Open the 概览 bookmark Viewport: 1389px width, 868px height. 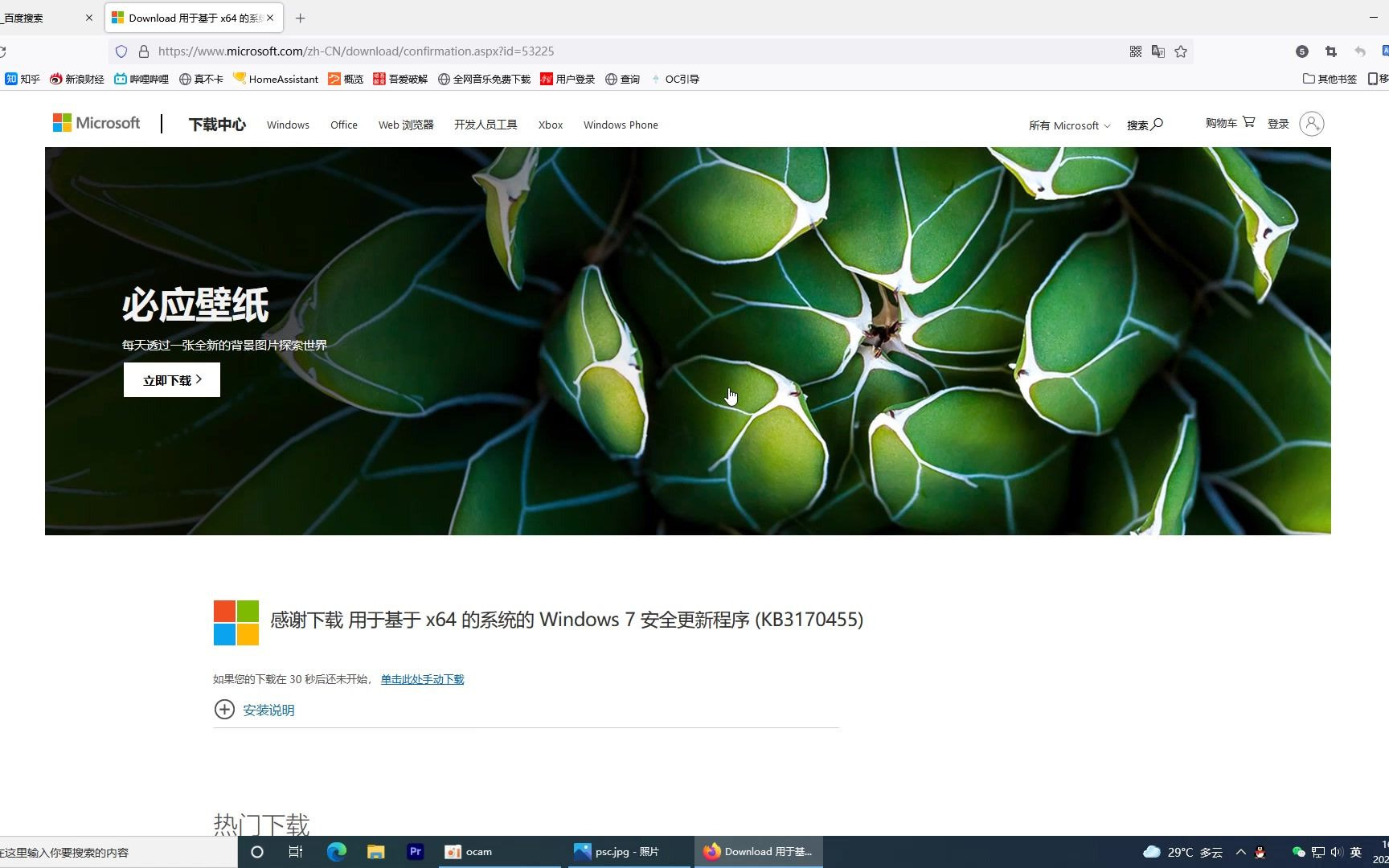pos(346,79)
